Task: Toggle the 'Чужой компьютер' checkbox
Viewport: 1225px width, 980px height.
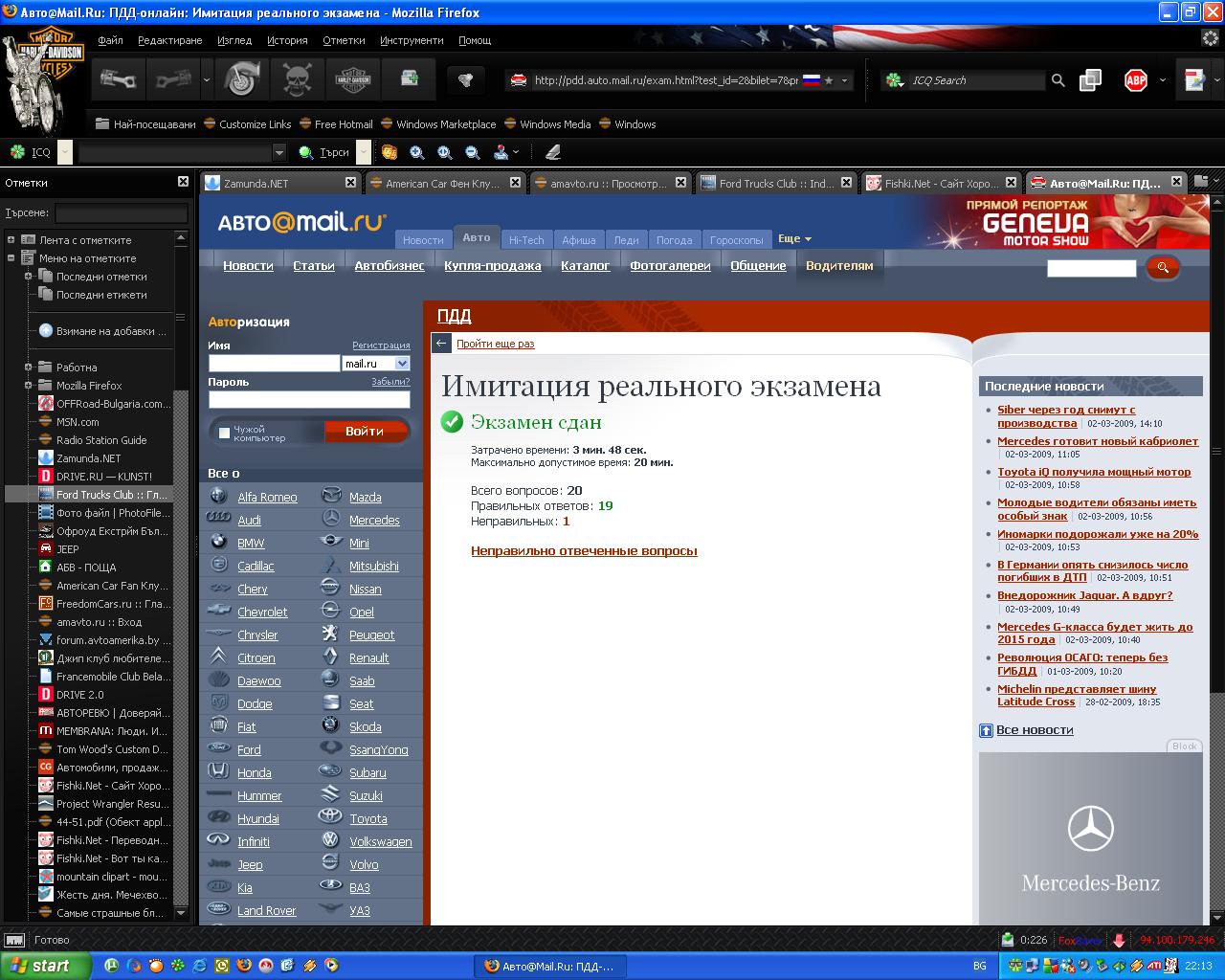Action: tap(224, 433)
